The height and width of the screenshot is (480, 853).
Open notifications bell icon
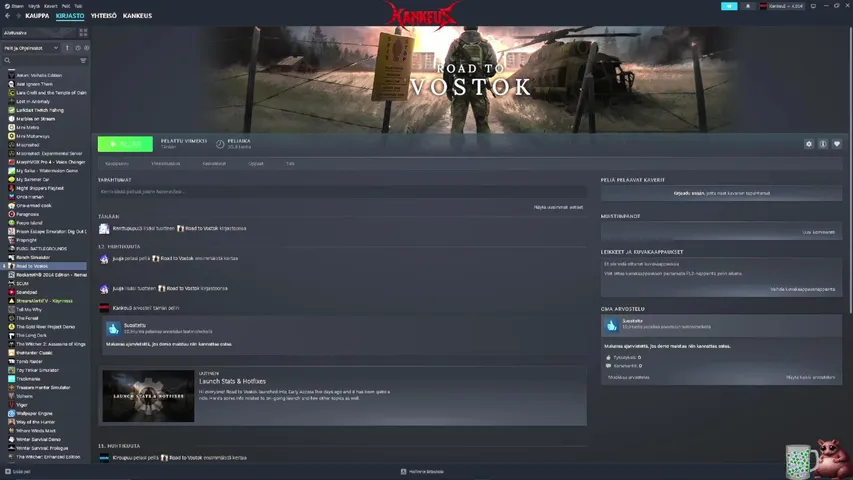click(747, 6)
